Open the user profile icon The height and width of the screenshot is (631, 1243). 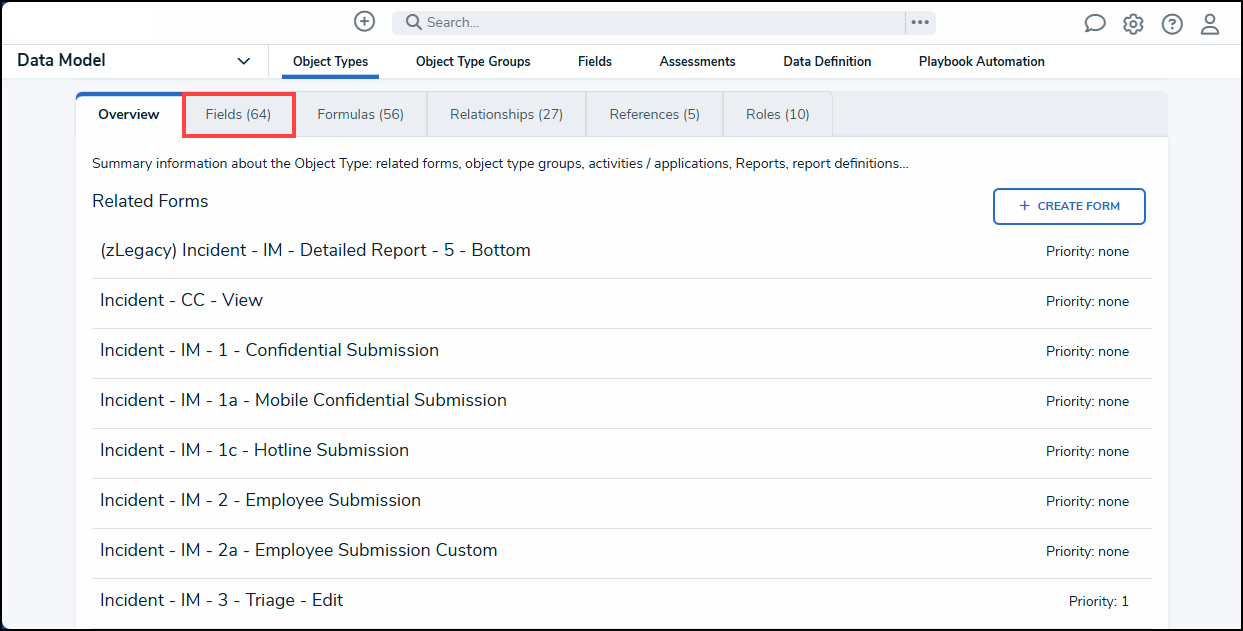[1210, 24]
